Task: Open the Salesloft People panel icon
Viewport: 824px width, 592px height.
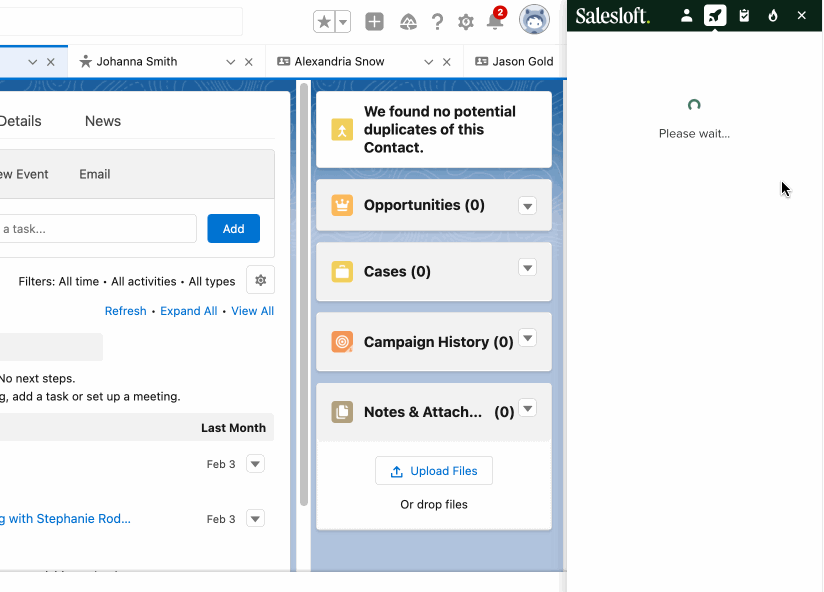Action: pyautogui.click(x=687, y=16)
